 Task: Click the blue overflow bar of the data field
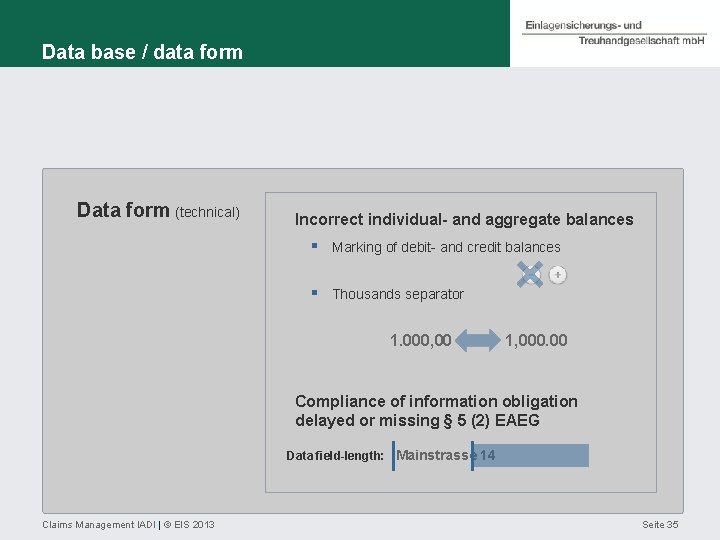(x=531, y=456)
